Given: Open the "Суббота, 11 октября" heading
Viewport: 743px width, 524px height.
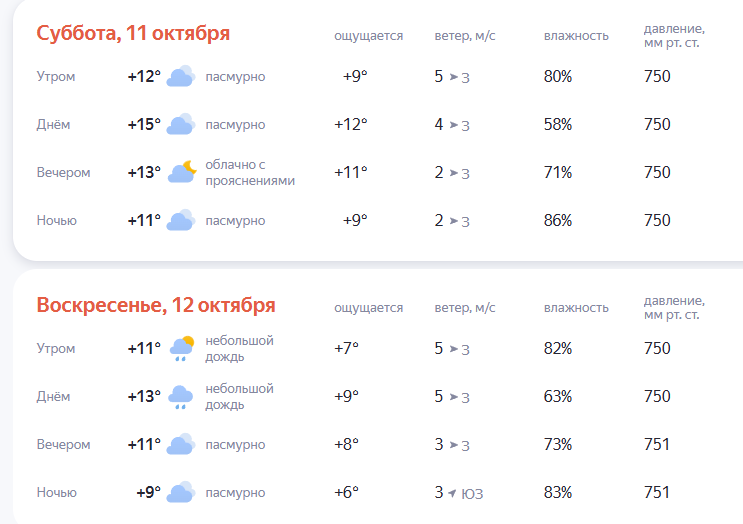Looking at the screenshot, I should [x=133, y=34].
